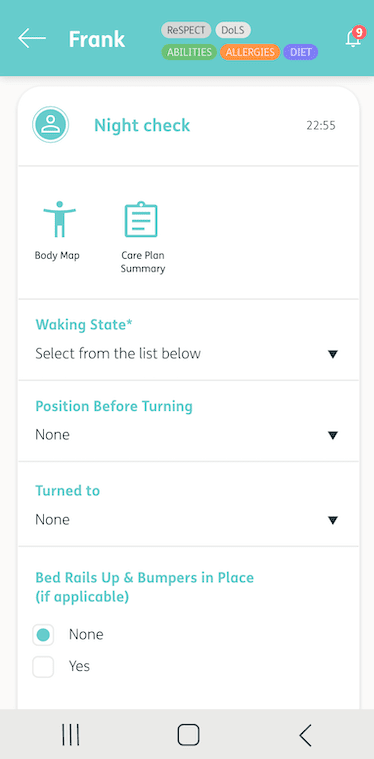Viewport: 374px width, 759px height.
Task: Open the ReSPECT tag
Action: click(186, 30)
